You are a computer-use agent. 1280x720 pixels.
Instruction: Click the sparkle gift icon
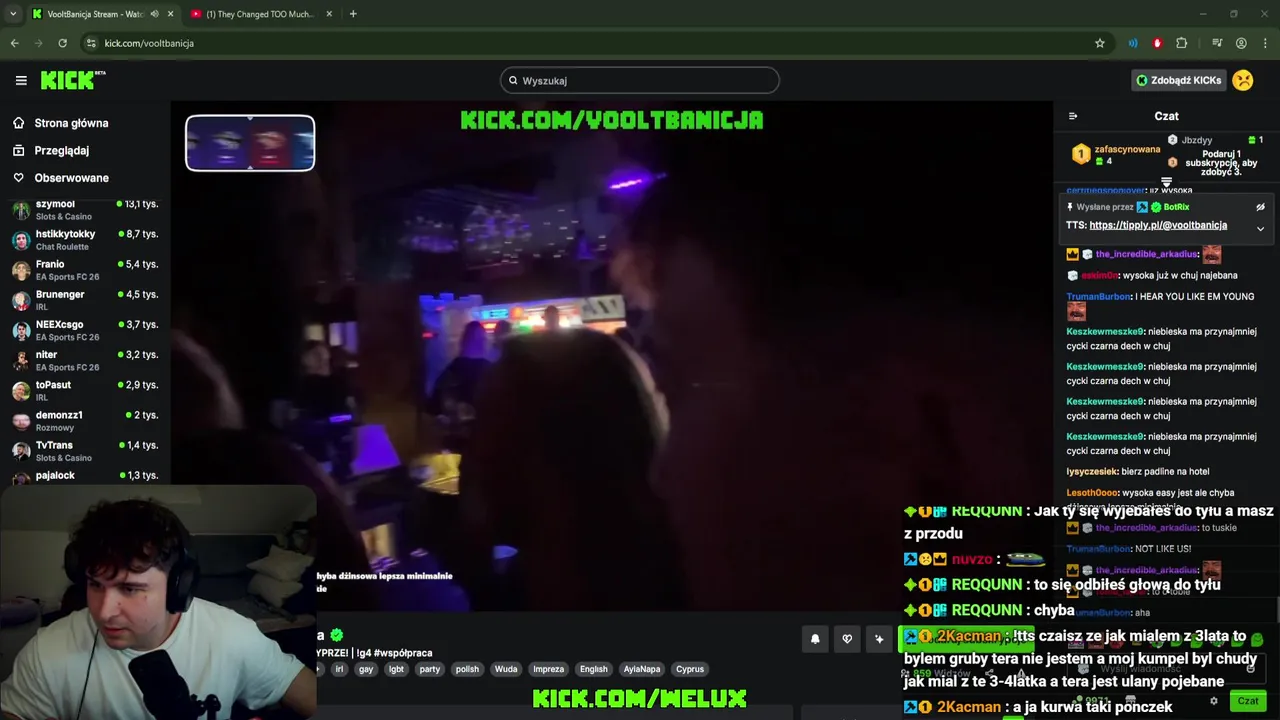click(879, 639)
